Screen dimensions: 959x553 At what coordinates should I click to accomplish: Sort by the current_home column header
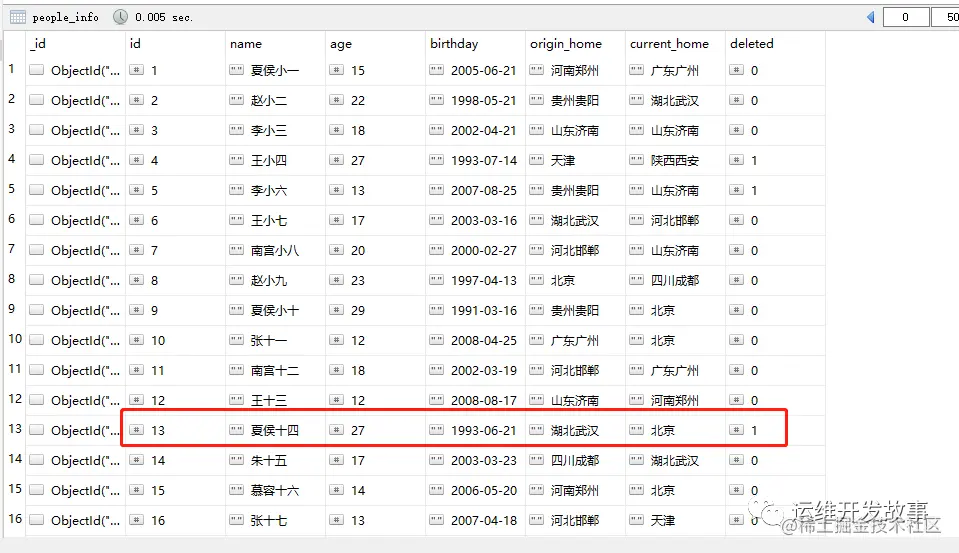pyautogui.click(x=669, y=44)
